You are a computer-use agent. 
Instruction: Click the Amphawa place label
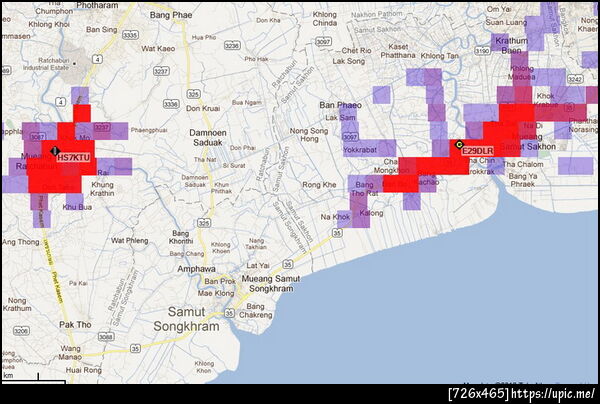point(196,269)
